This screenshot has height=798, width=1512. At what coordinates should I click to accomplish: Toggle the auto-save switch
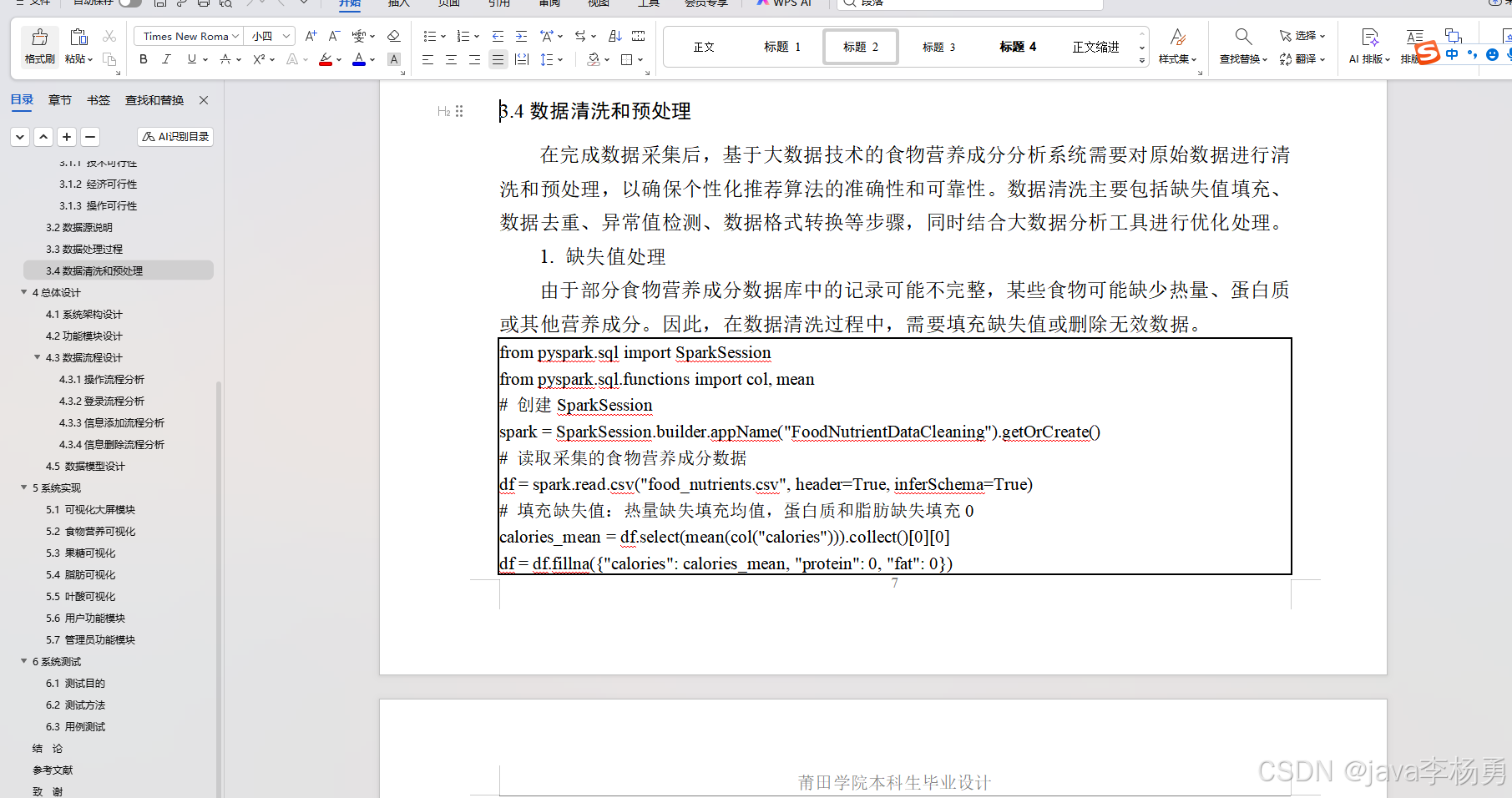129,3
